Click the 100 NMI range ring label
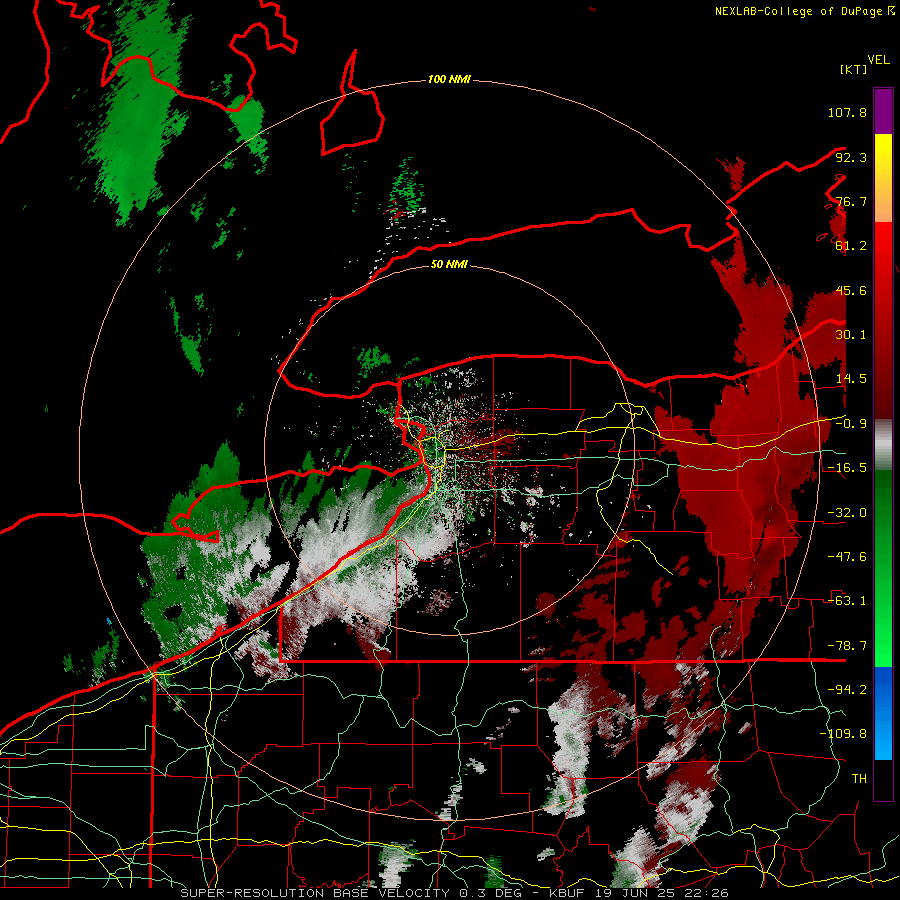Screen dimensions: 900x900 coord(449,79)
